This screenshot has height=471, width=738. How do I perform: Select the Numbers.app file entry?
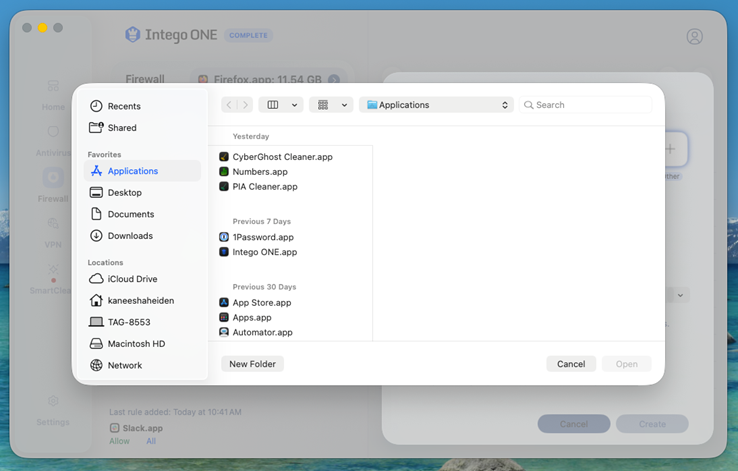(x=253, y=172)
